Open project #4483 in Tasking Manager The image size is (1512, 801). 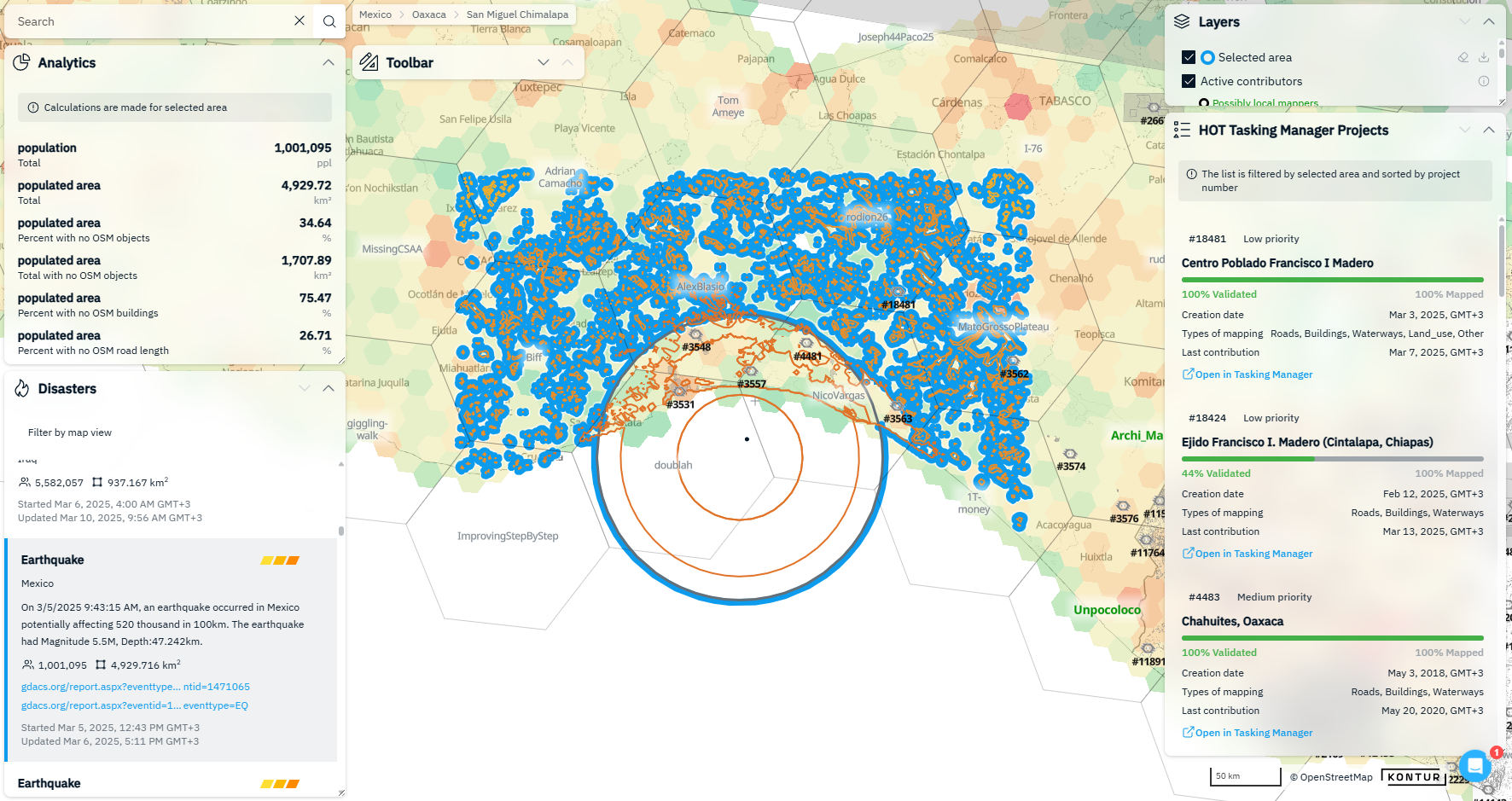[1247, 733]
